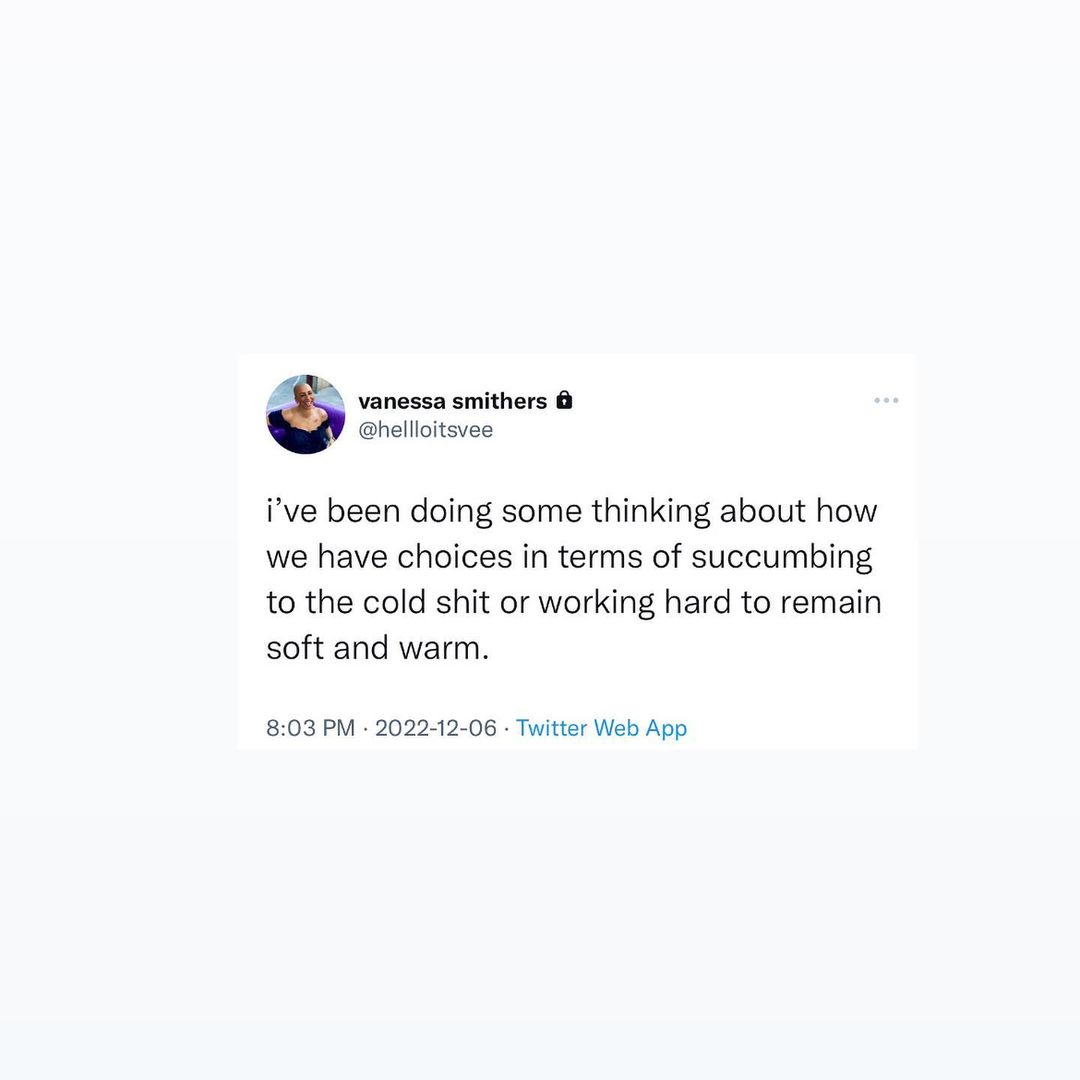Open the tweet's three-dot more options menu

pos(886,400)
